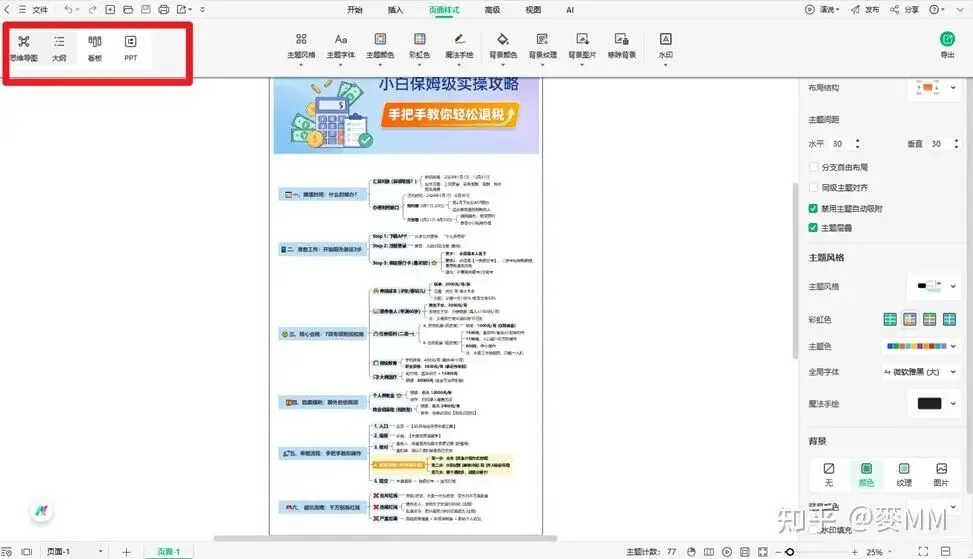Select the first 彩虹色 rainbow swatch
Viewport: 973px width, 559px height.
point(890,319)
